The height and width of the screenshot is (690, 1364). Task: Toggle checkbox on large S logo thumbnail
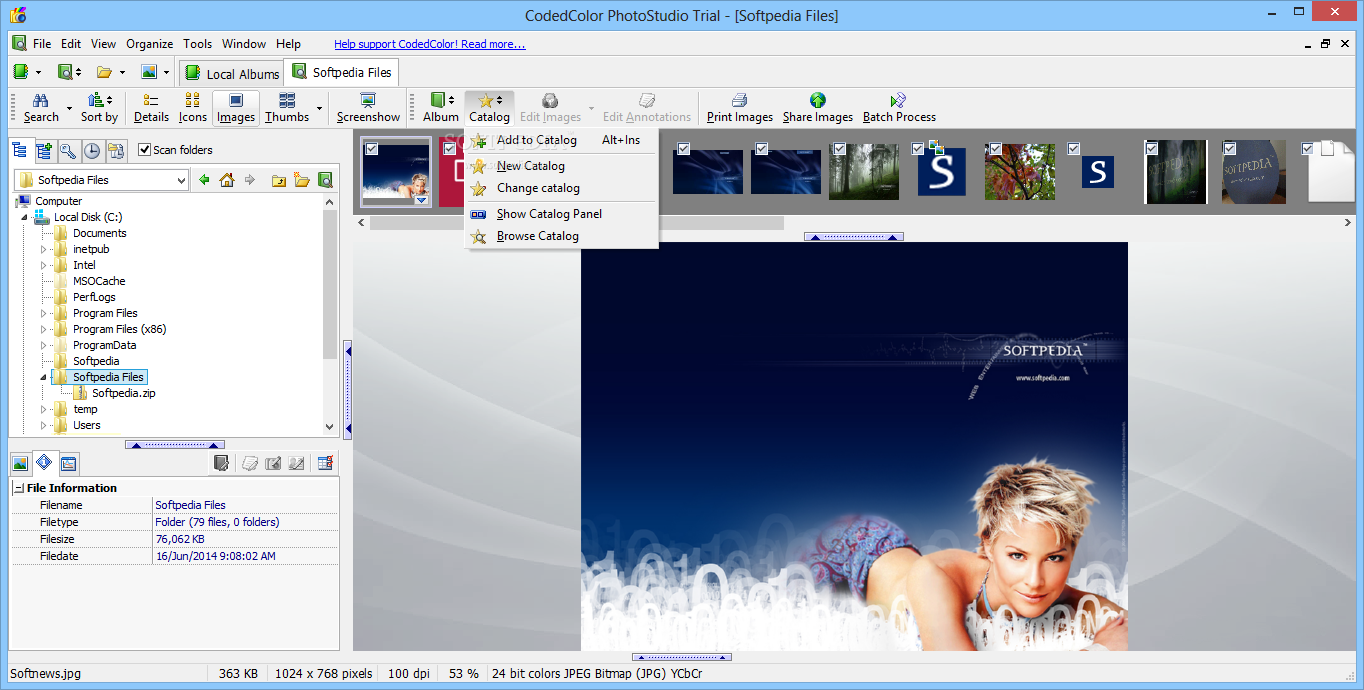(918, 149)
